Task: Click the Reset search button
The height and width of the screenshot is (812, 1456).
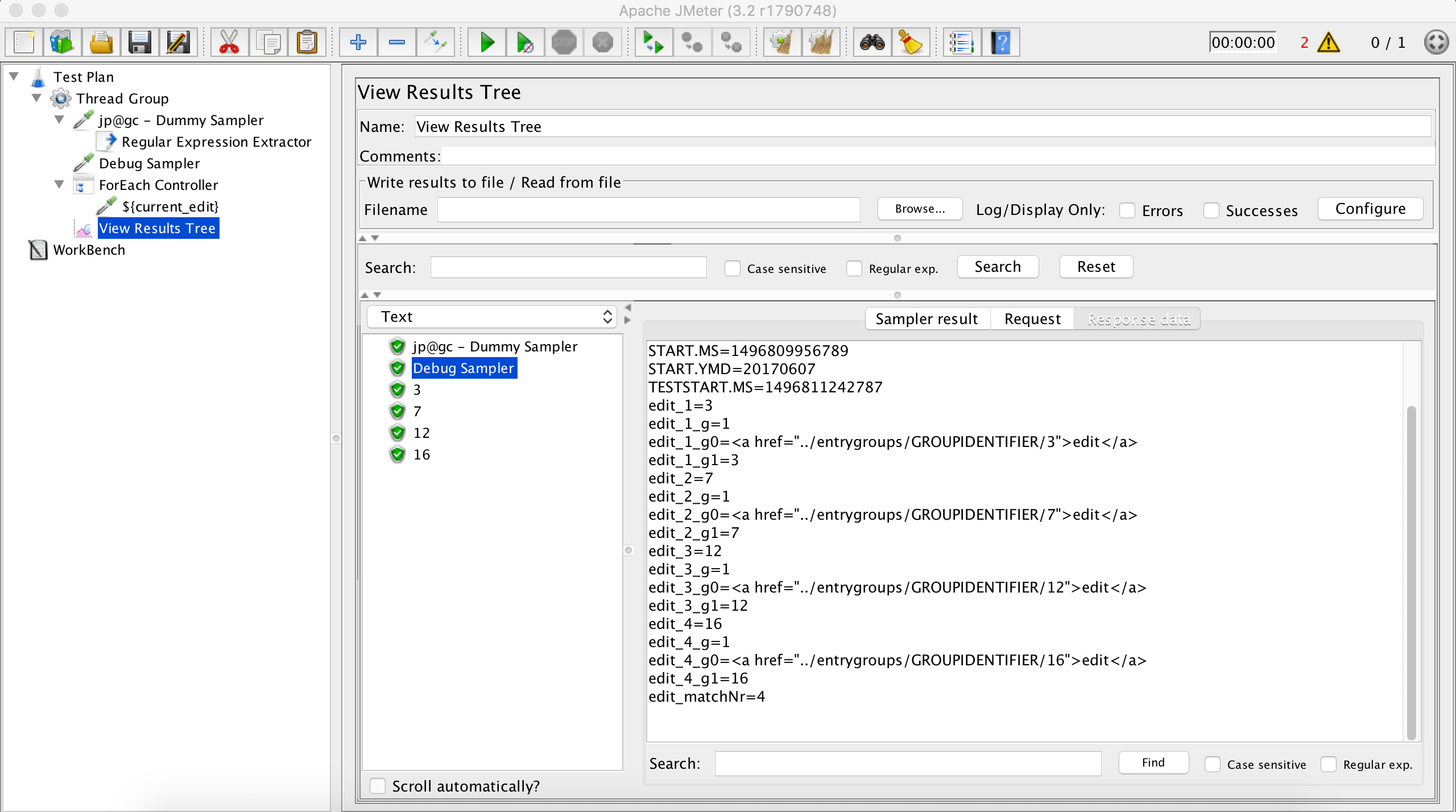Action: (x=1095, y=266)
